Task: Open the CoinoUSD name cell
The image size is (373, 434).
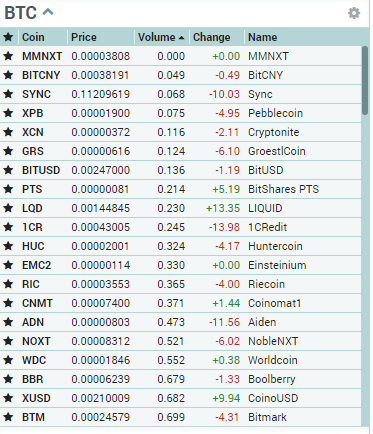Action: click(x=273, y=398)
